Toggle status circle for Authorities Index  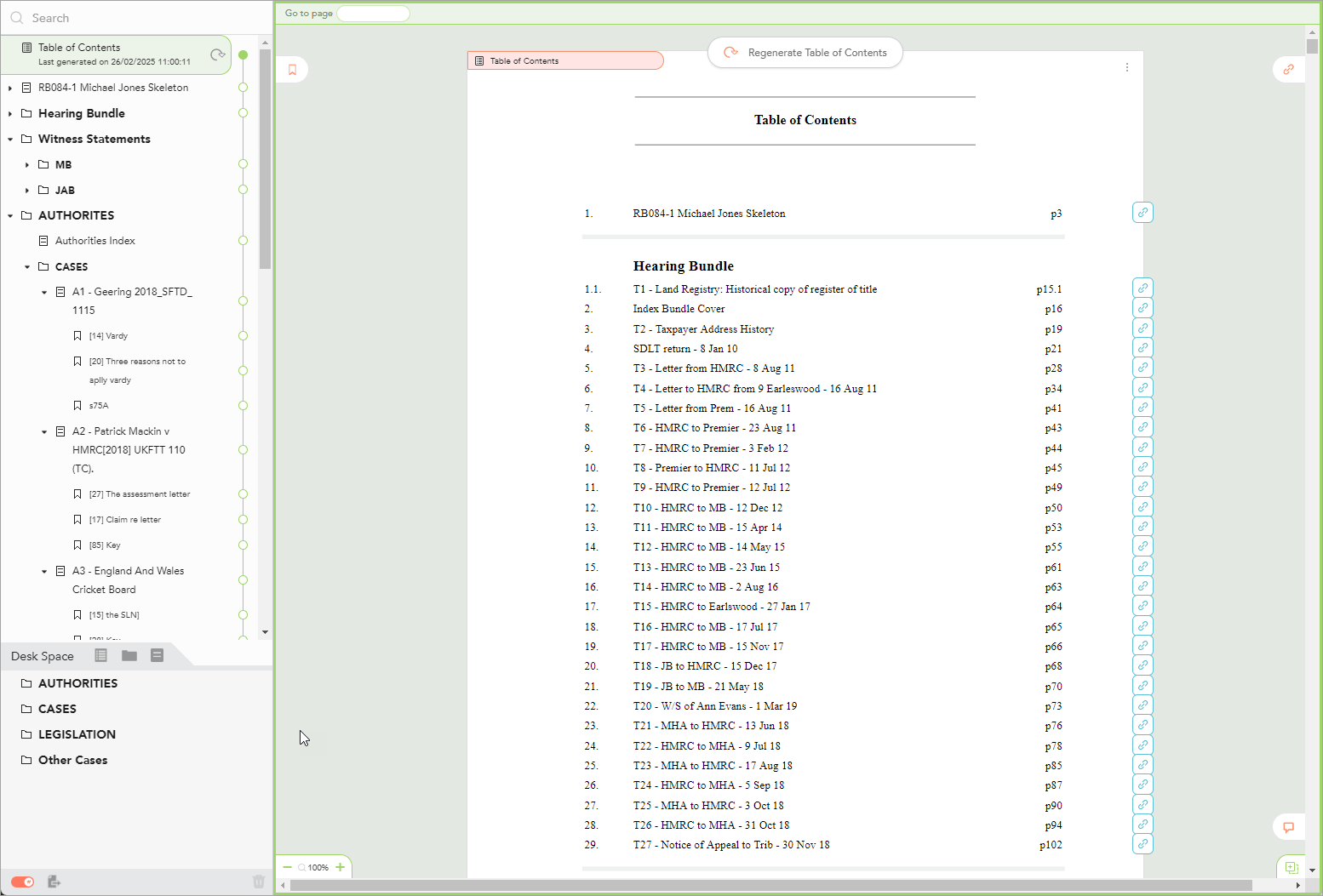(x=243, y=241)
